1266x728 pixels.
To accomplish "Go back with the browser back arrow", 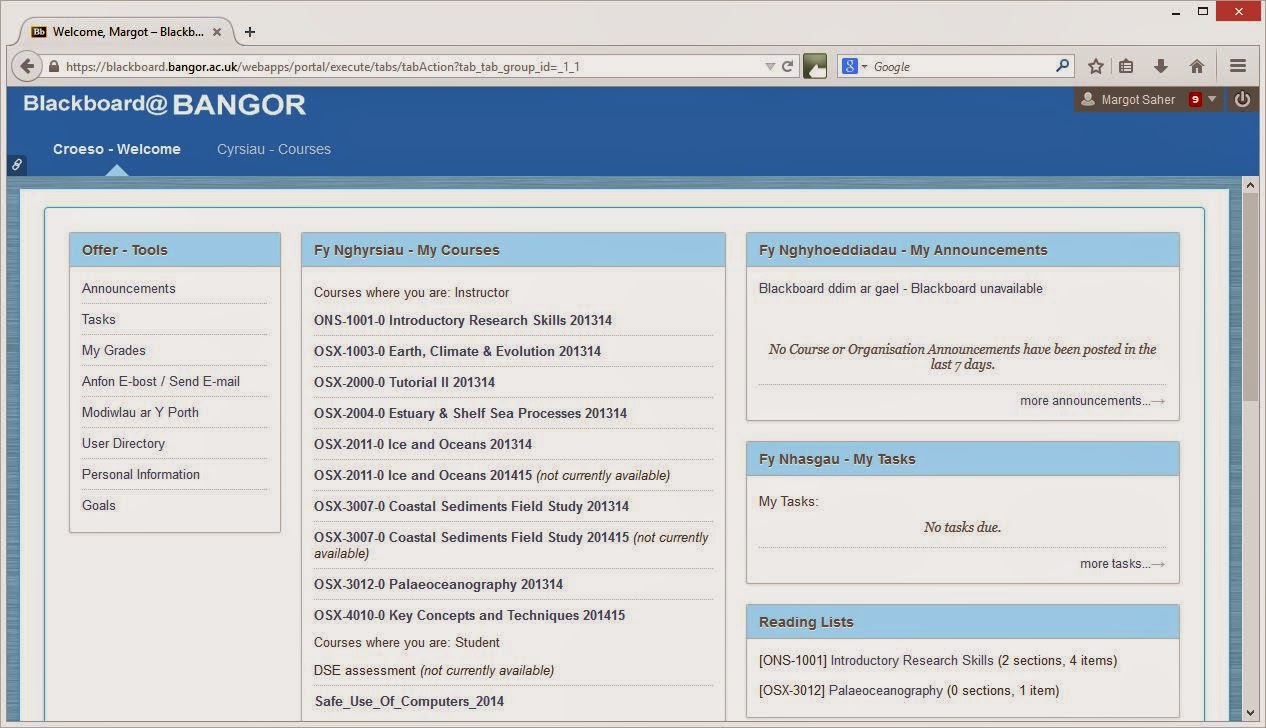I will pos(26,66).
